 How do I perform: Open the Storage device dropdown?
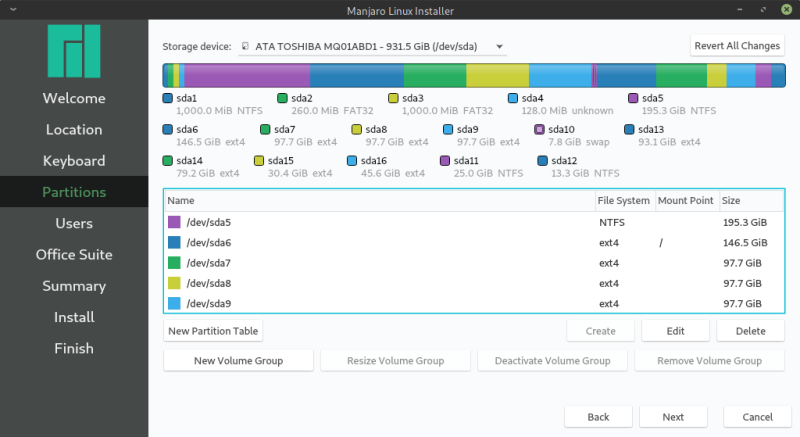tap(372, 46)
